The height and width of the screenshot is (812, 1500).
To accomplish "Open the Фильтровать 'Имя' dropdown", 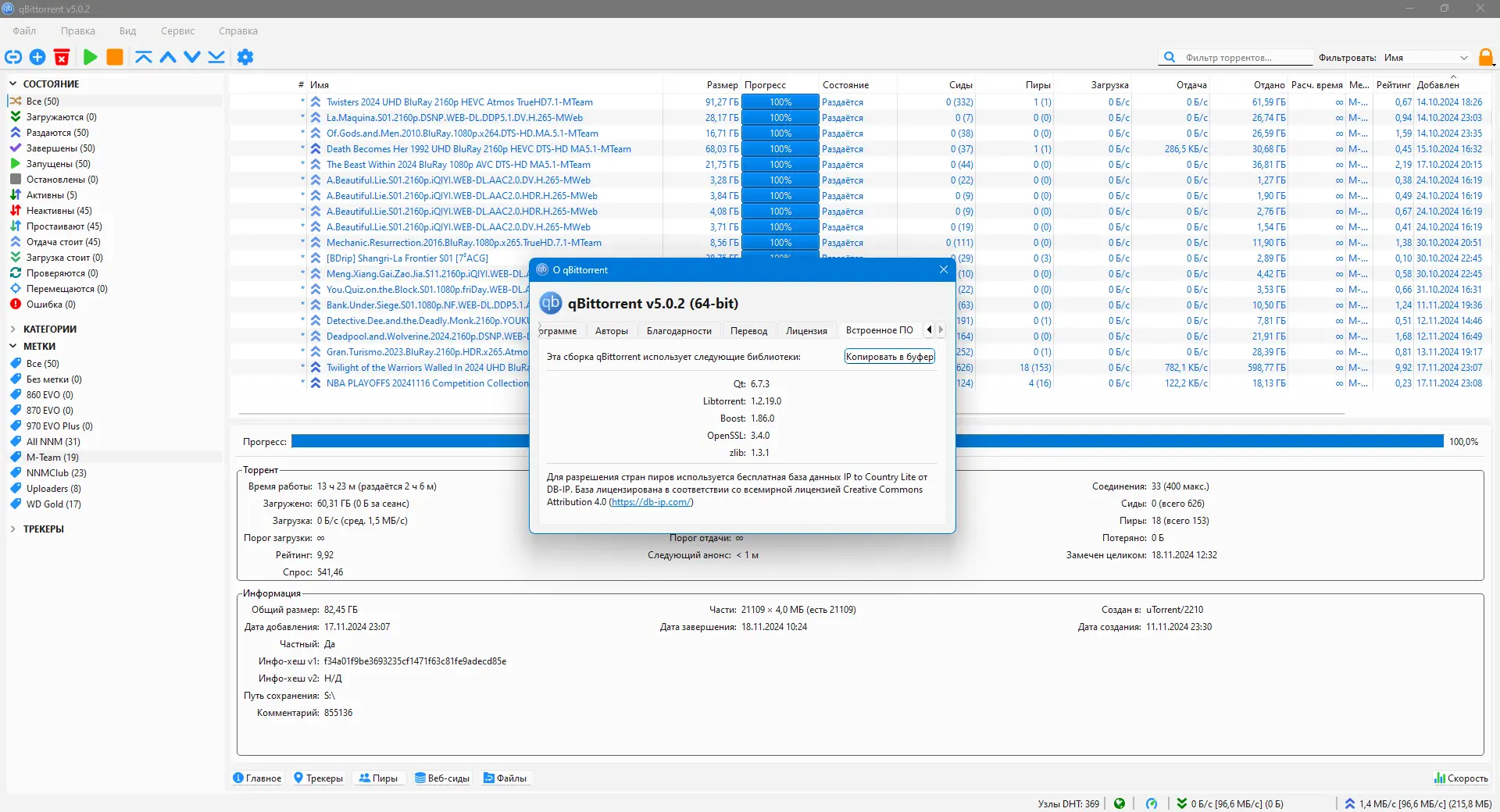I will pyautogui.click(x=1426, y=58).
